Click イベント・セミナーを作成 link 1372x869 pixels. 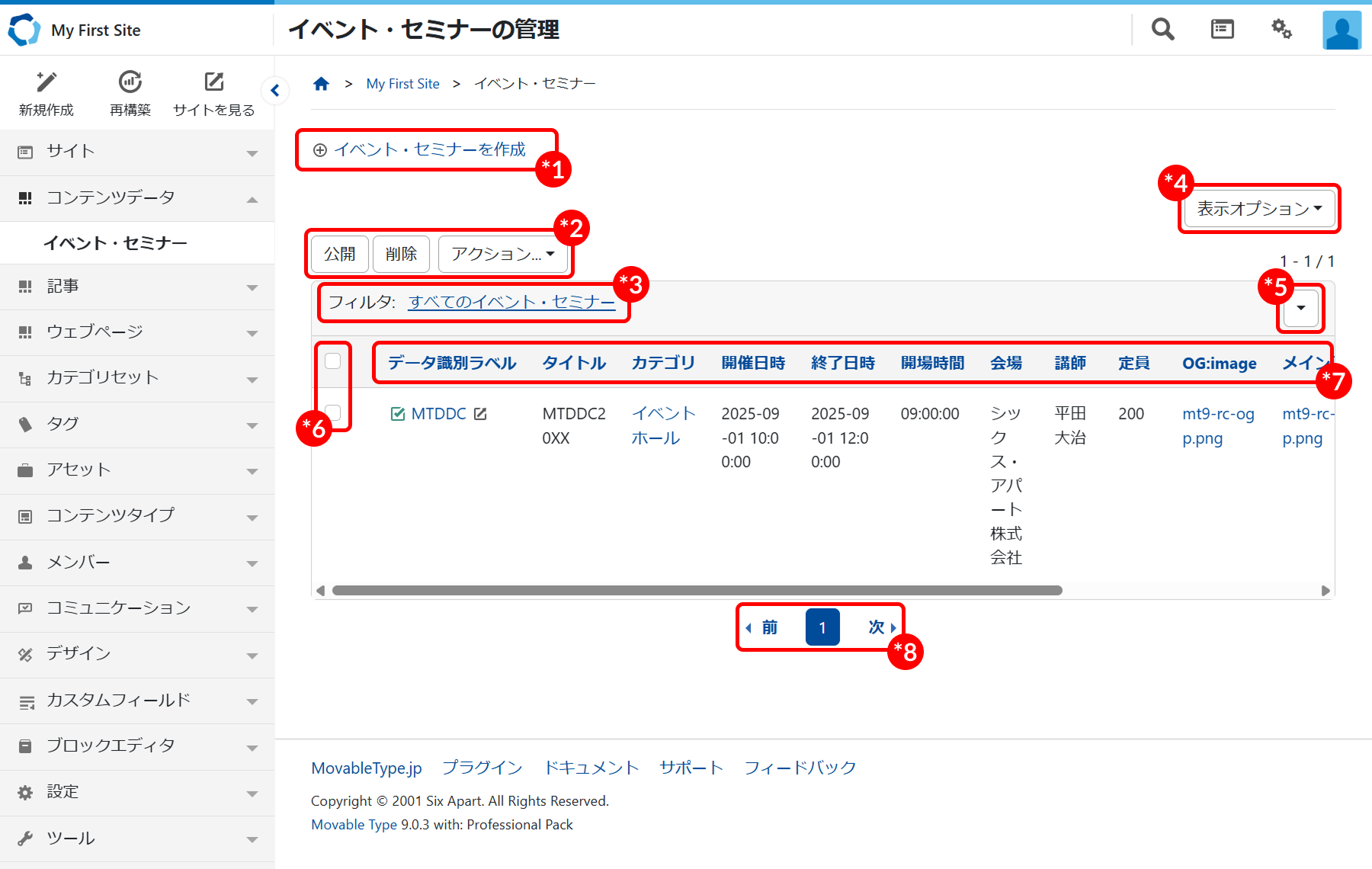point(429,149)
